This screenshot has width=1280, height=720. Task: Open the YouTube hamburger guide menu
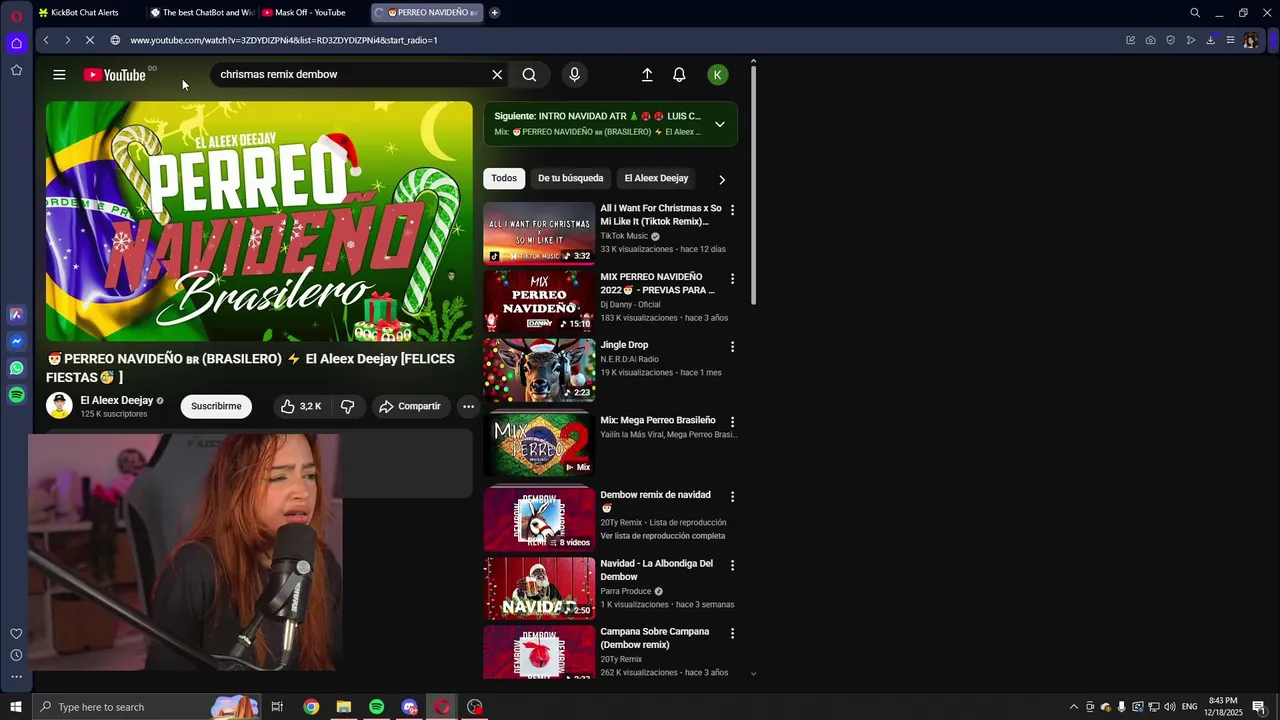tap(59, 75)
